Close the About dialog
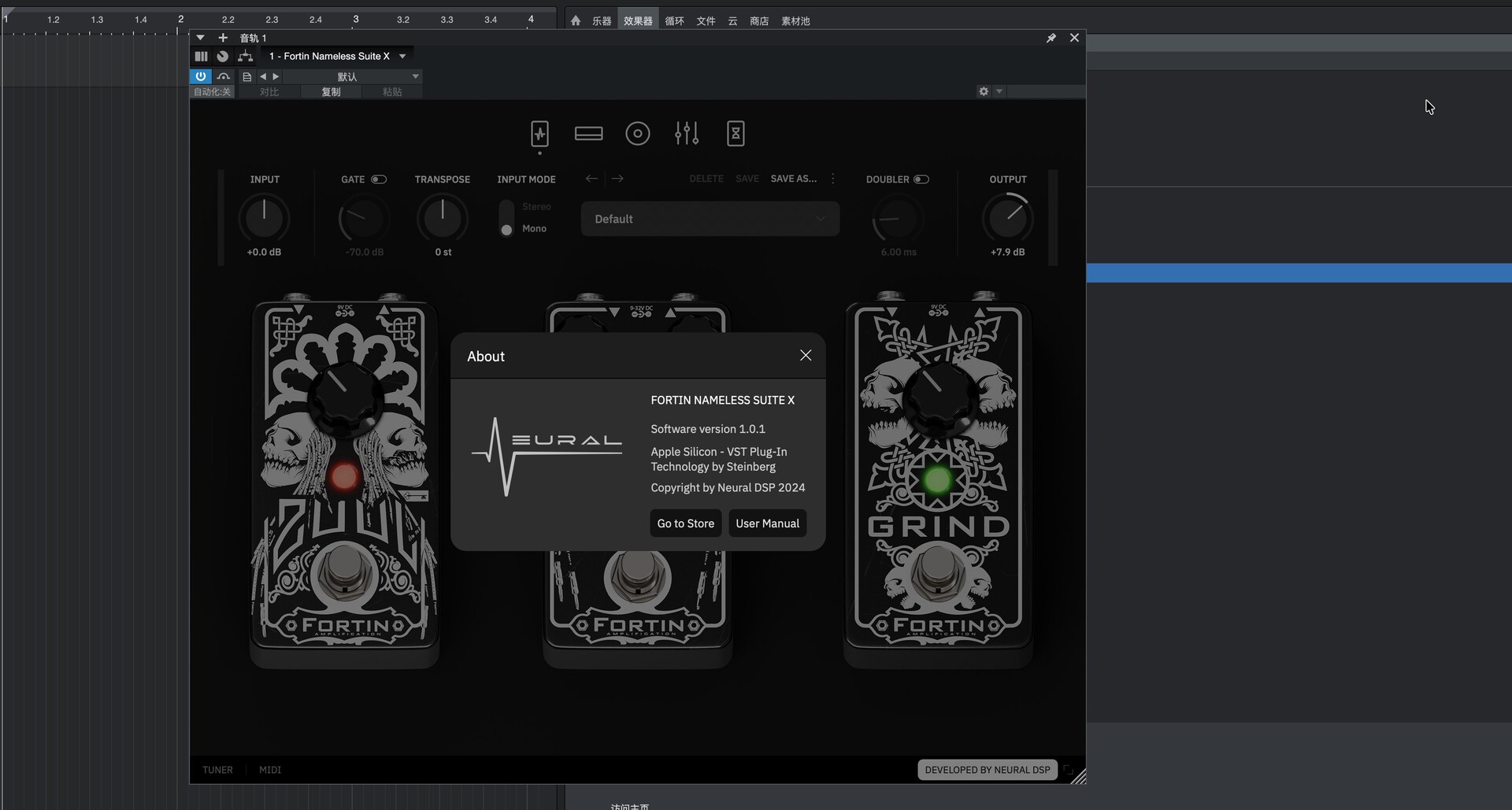This screenshot has height=810, width=1512. point(806,356)
